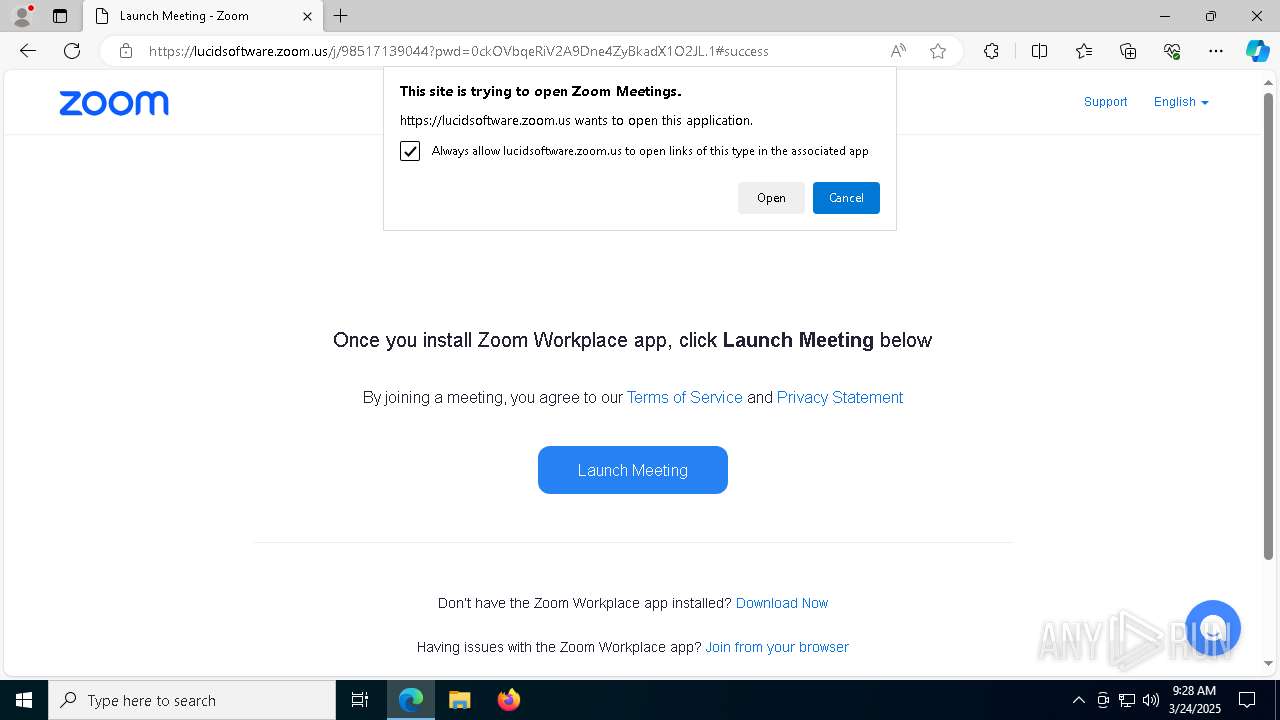This screenshot has width=1280, height=720.
Task: Open the browser profile icon
Action: (22, 16)
